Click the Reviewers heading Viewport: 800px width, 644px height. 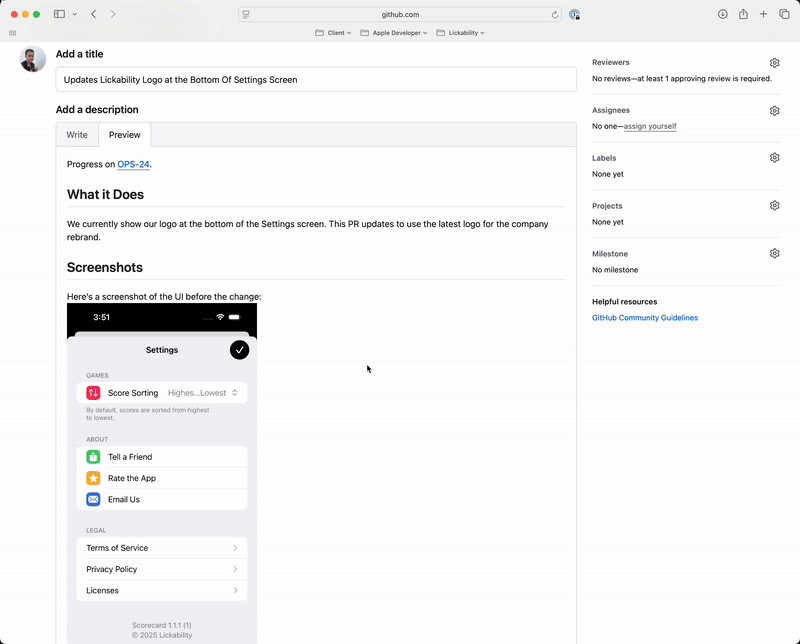611,62
